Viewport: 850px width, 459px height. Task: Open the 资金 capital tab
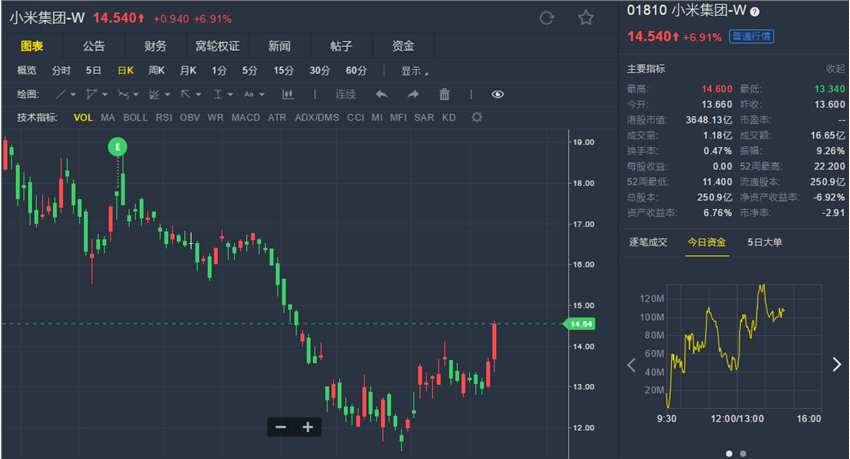[x=403, y=46]
